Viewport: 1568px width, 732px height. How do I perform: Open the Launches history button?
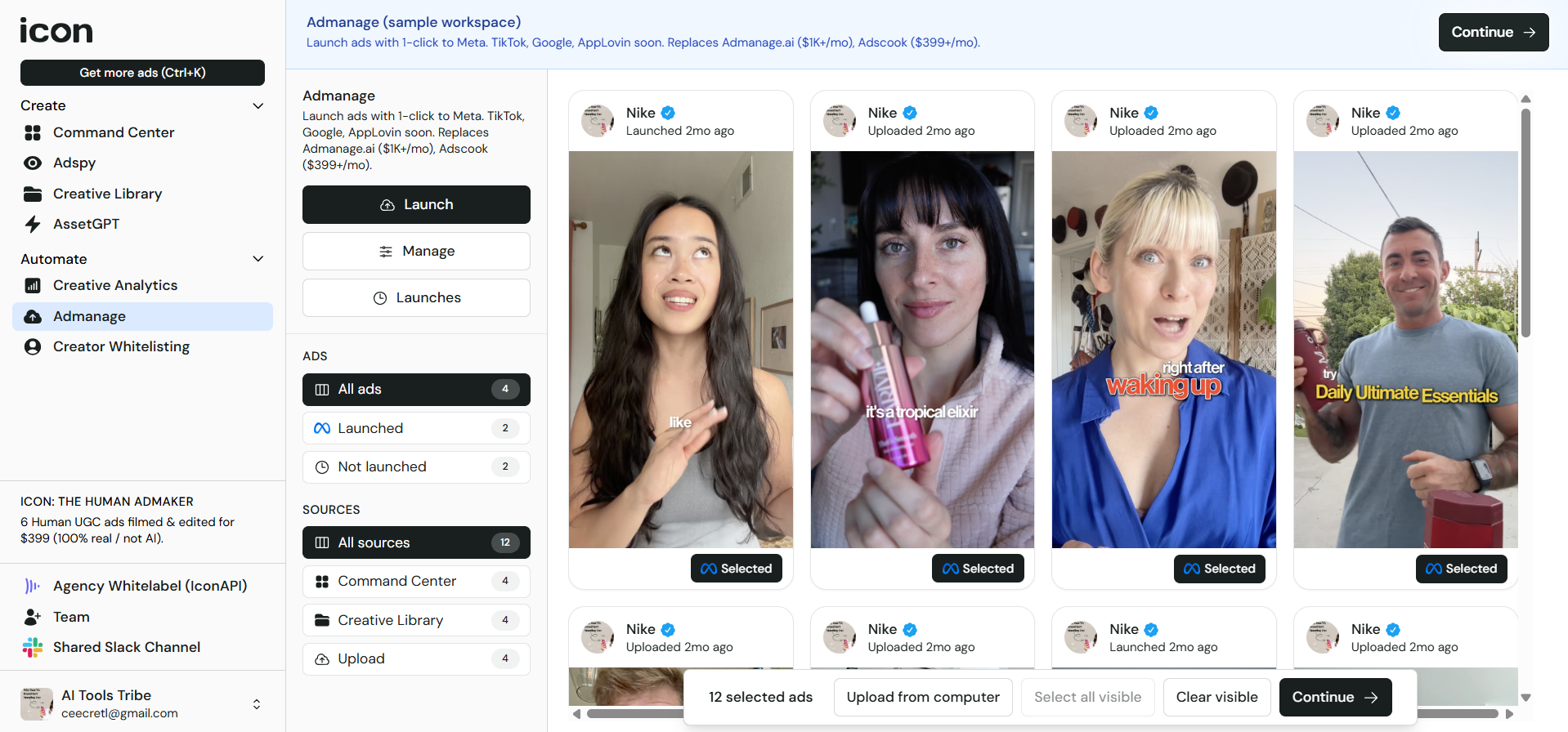(x=416, y=298)
